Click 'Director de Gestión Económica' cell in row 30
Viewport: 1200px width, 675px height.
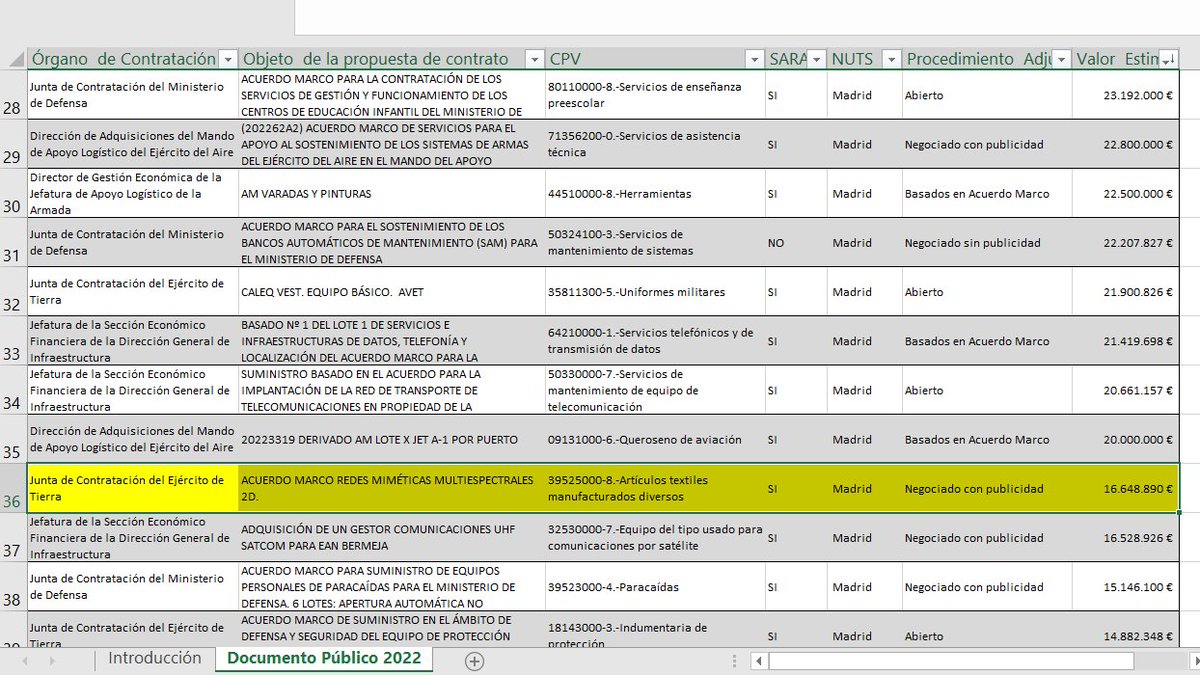click(132, 193)
